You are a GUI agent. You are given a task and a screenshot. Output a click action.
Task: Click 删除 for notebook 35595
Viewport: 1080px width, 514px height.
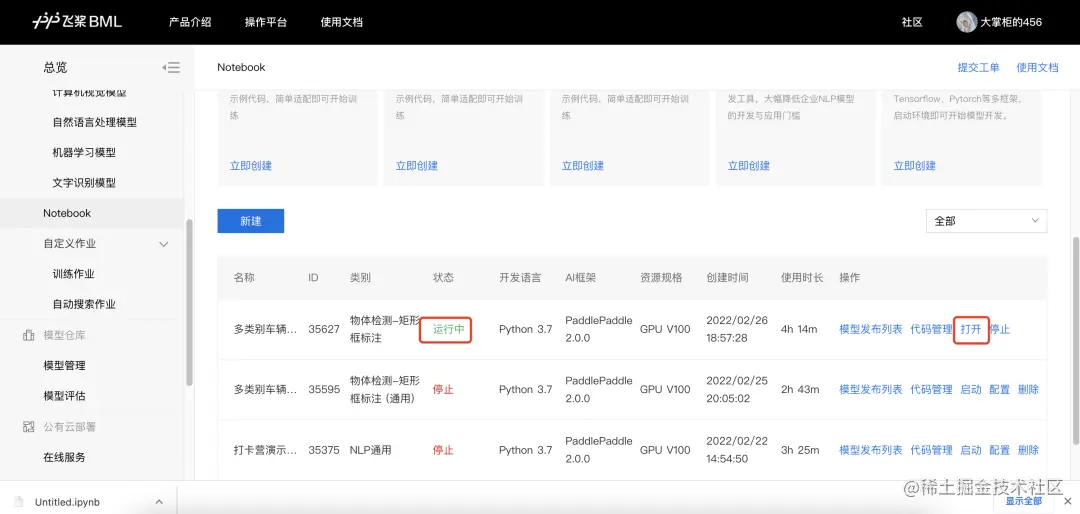point(1028,390)
